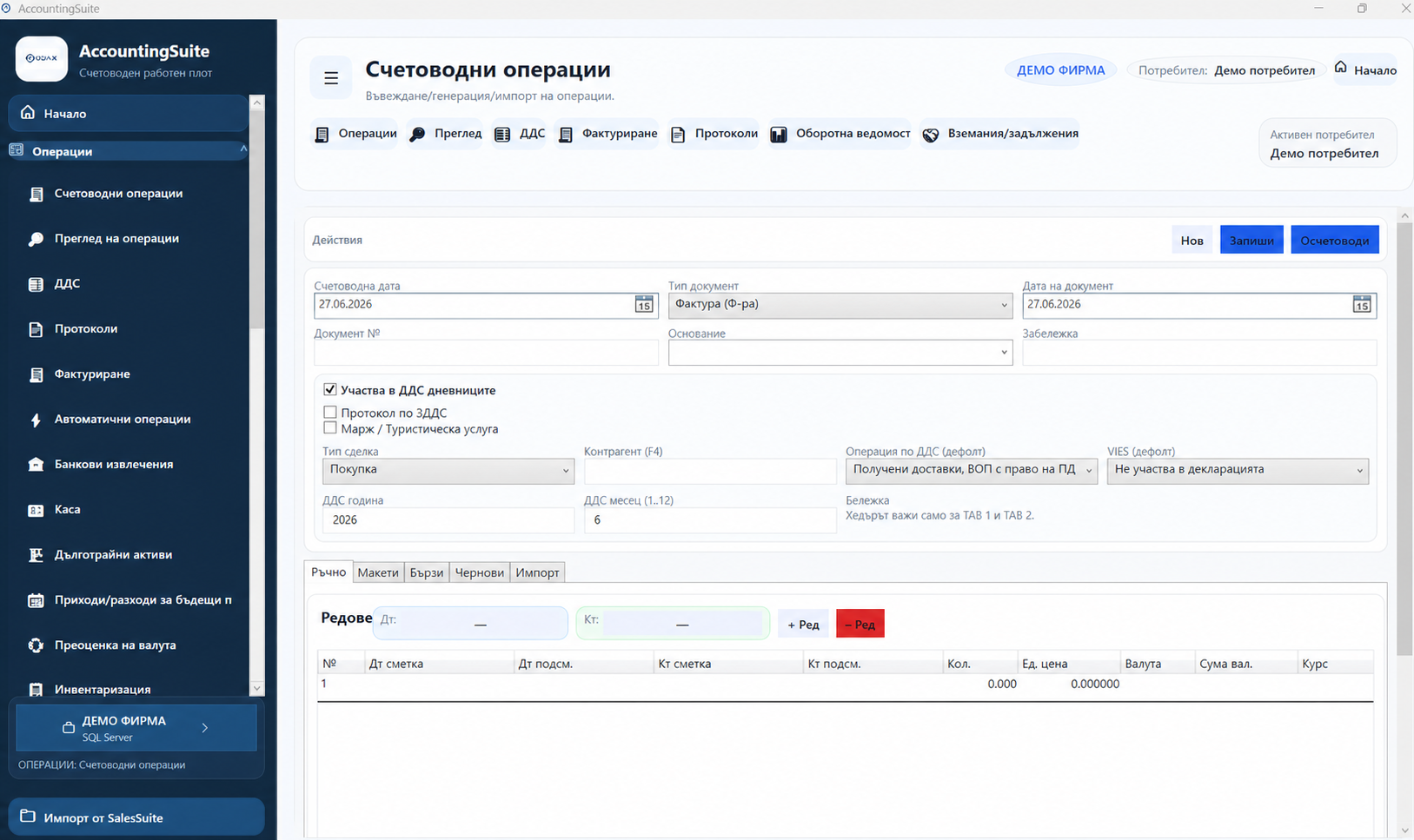Click the home icon next to Начало in header

pos(1341,68)
